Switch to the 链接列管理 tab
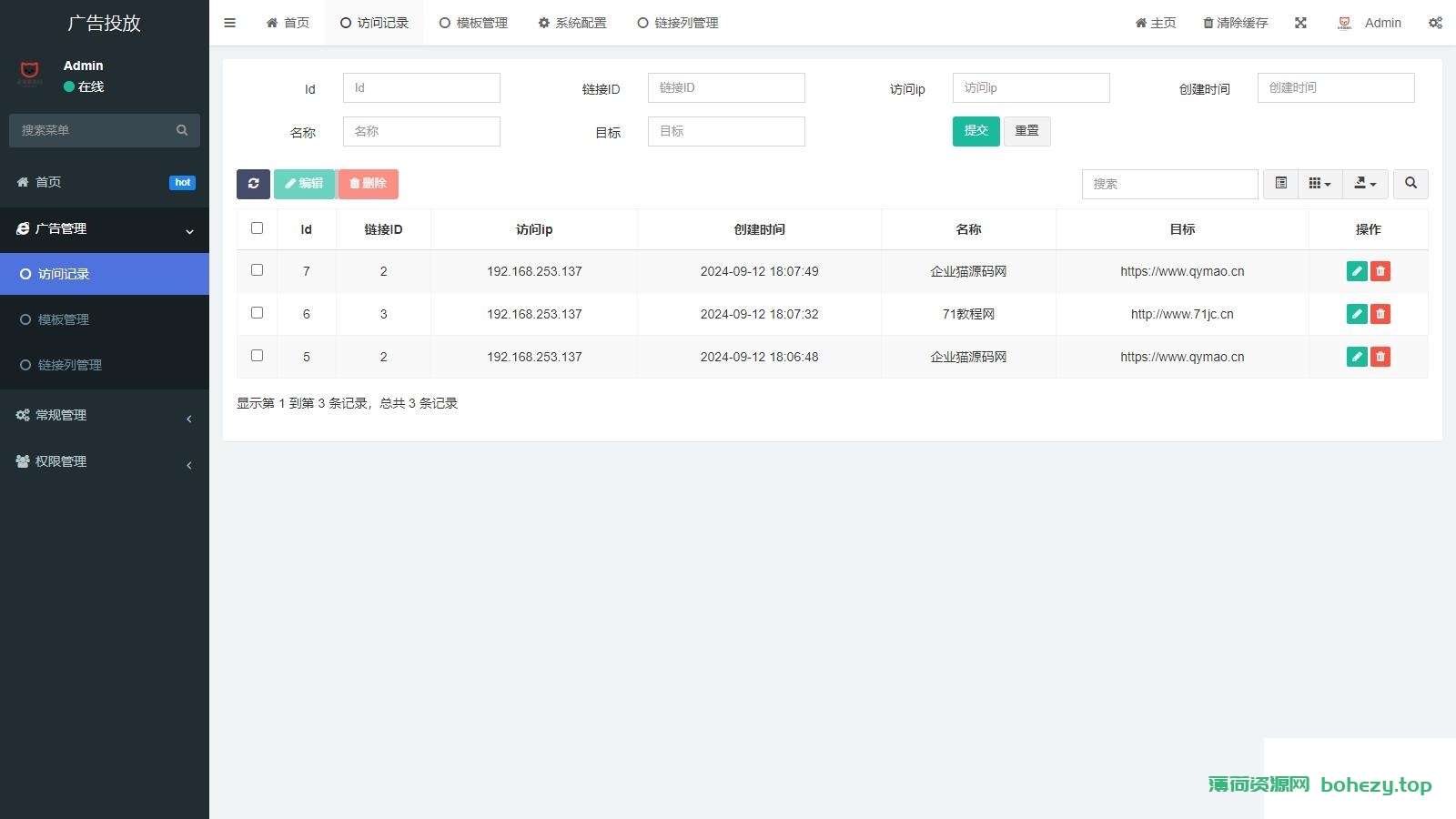 click(x=678, y=23)
